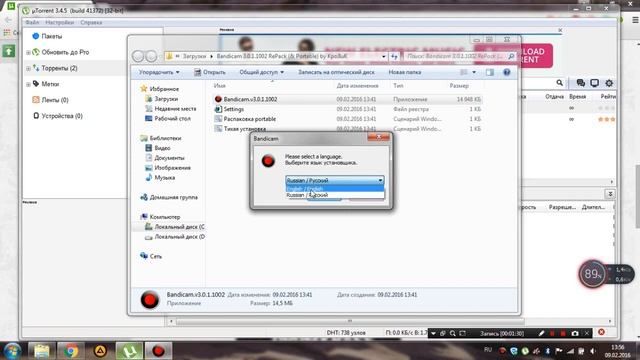Click the uTorrent remote monitor icon

tap(595, 83)
